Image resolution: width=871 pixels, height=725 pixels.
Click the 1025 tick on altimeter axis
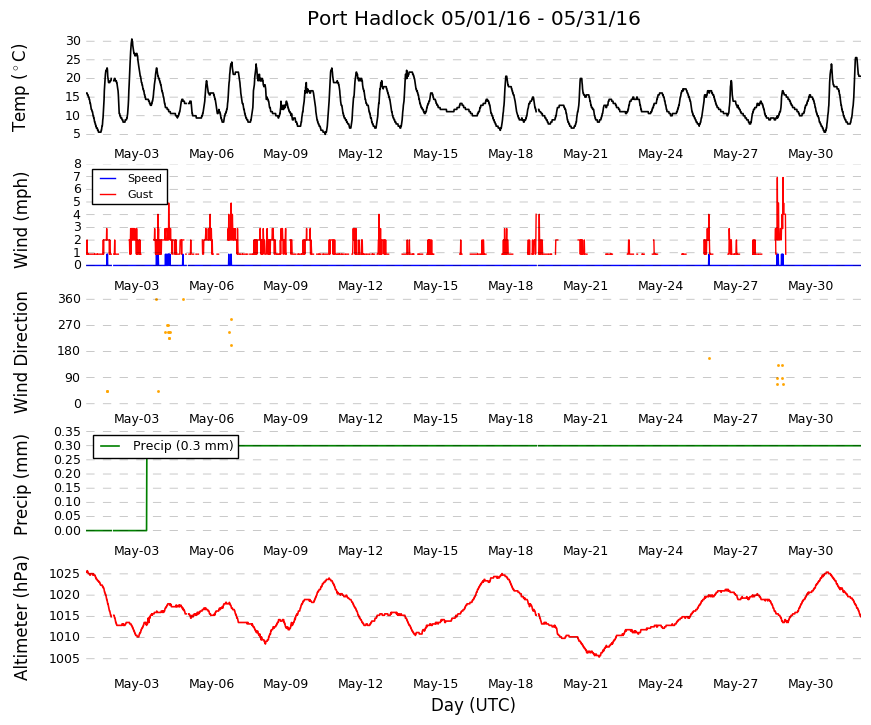(x=64, y=574)
